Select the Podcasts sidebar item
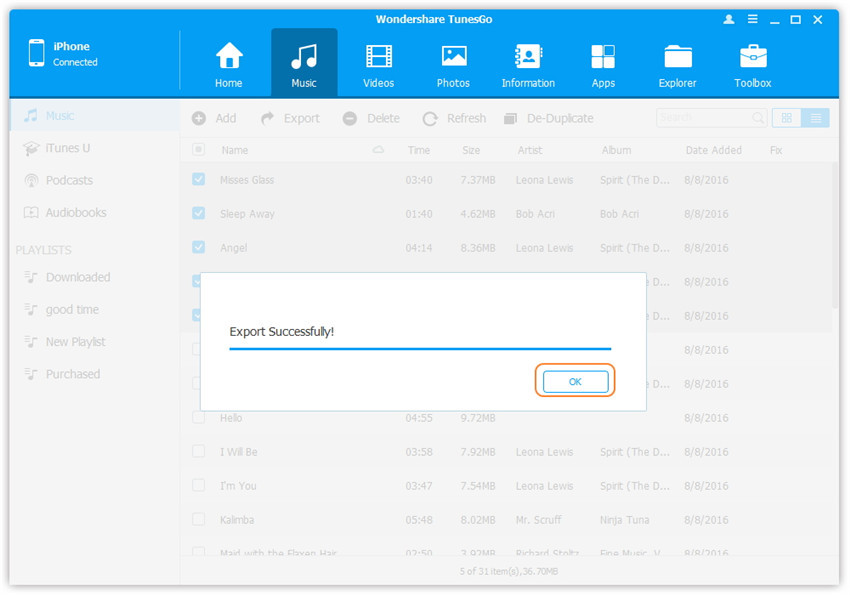Image resolution: width=850 pixels, height=595 pixels. (68, 181)
